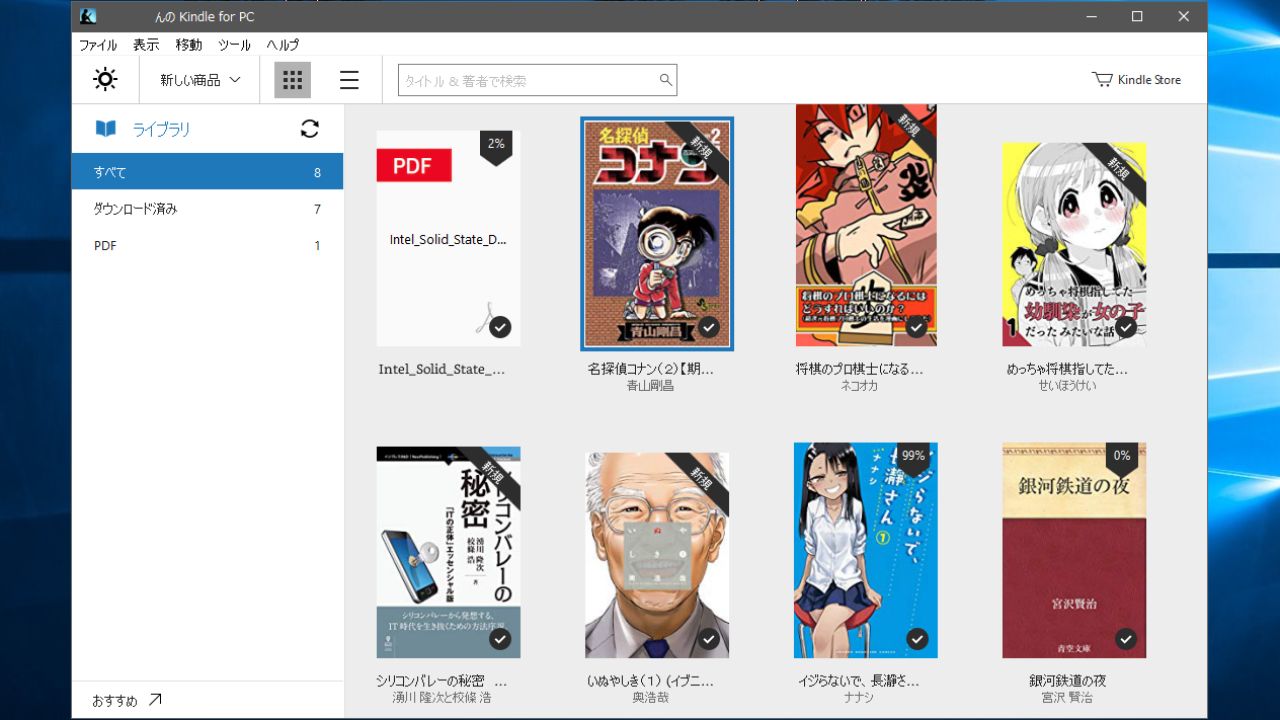
Task: Open the ヘルプ menu
Action: point(283,45)
